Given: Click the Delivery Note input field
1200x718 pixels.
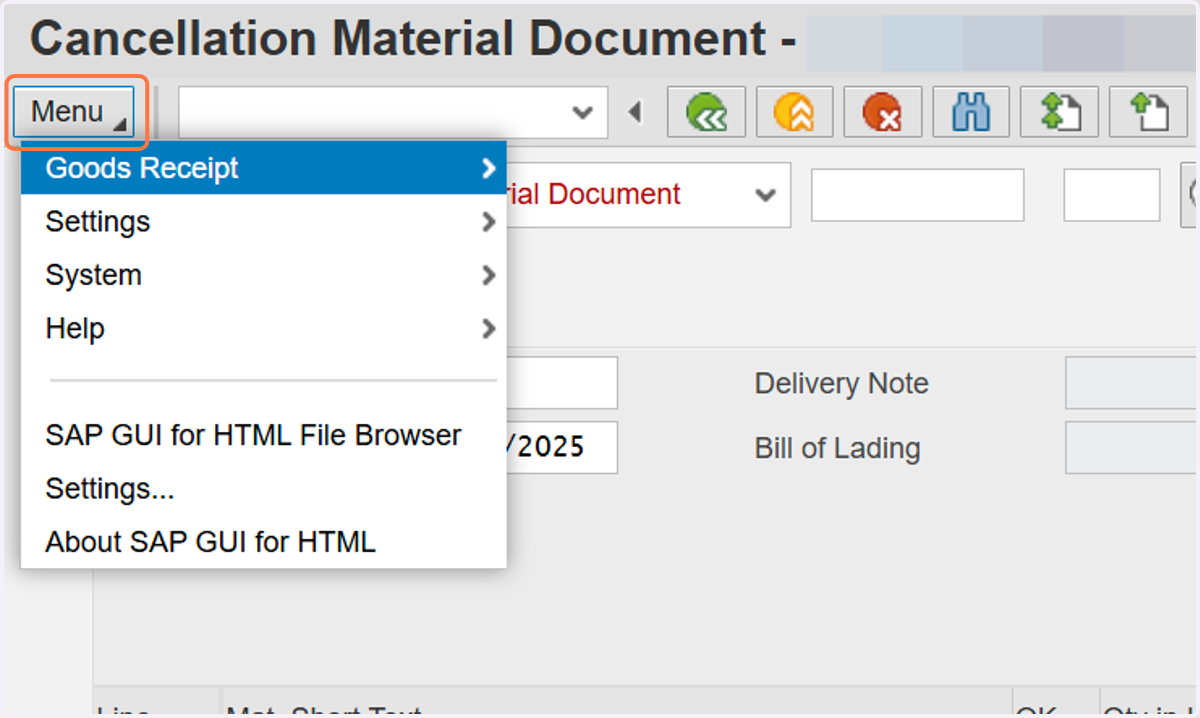Looking at the screenshot, I should pyautogui.click(x=1132, y=383).
